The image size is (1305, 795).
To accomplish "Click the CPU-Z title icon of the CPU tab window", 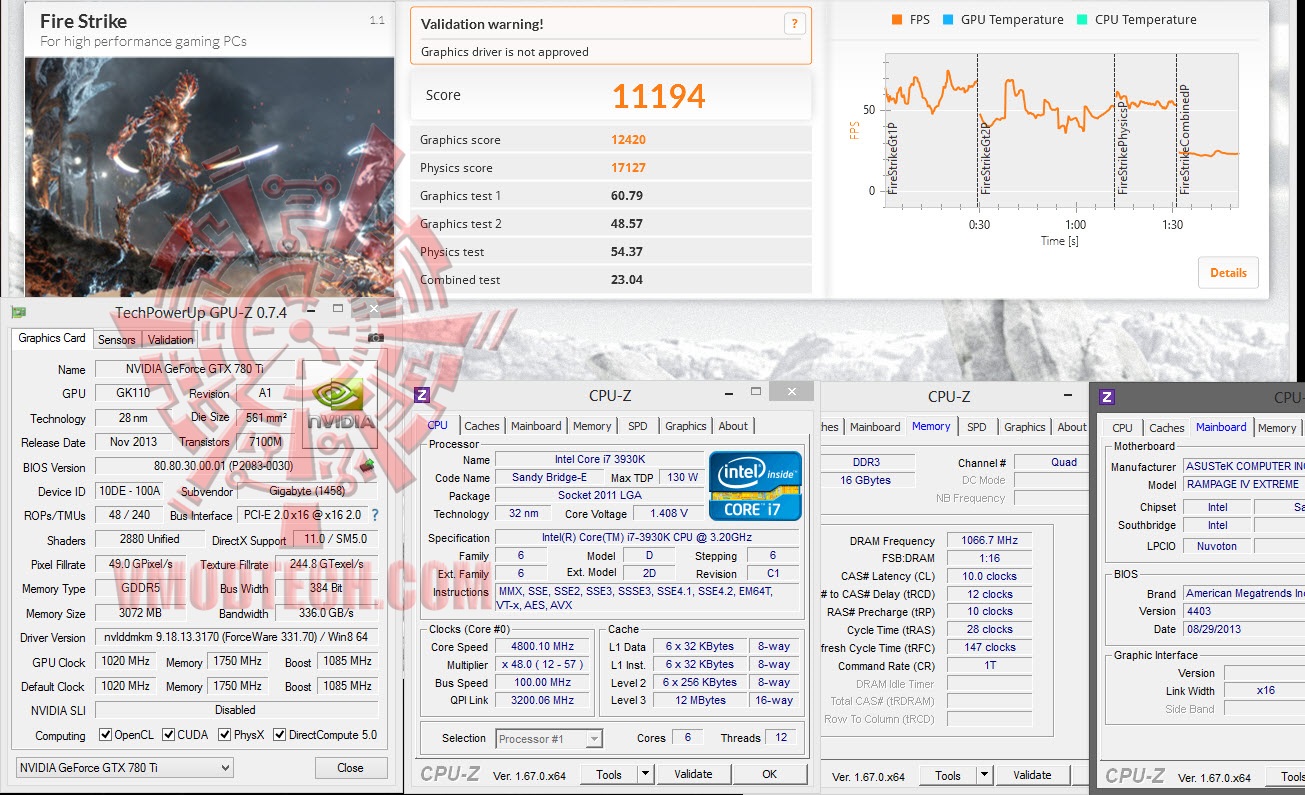I will tap(422, 395).
